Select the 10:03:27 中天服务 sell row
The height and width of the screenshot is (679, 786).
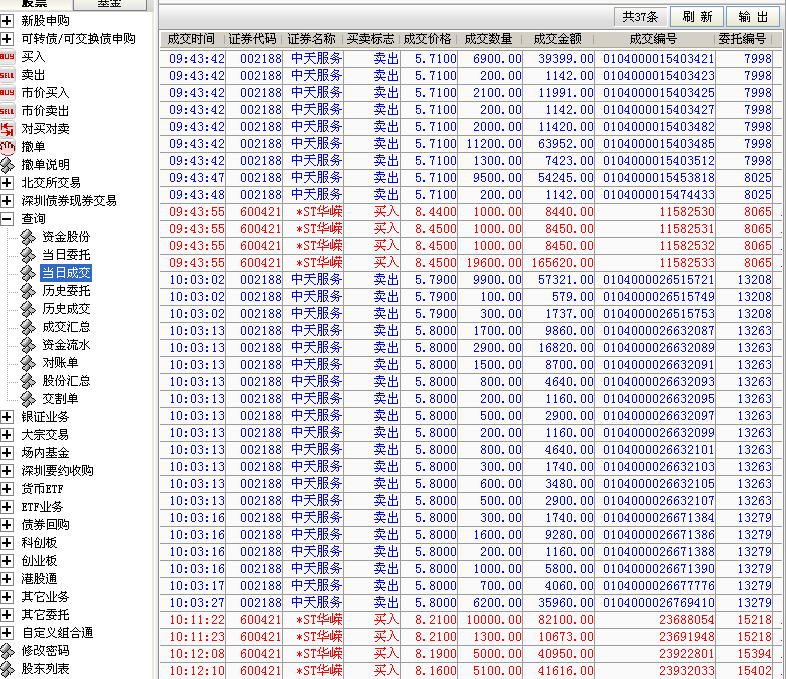470,603
